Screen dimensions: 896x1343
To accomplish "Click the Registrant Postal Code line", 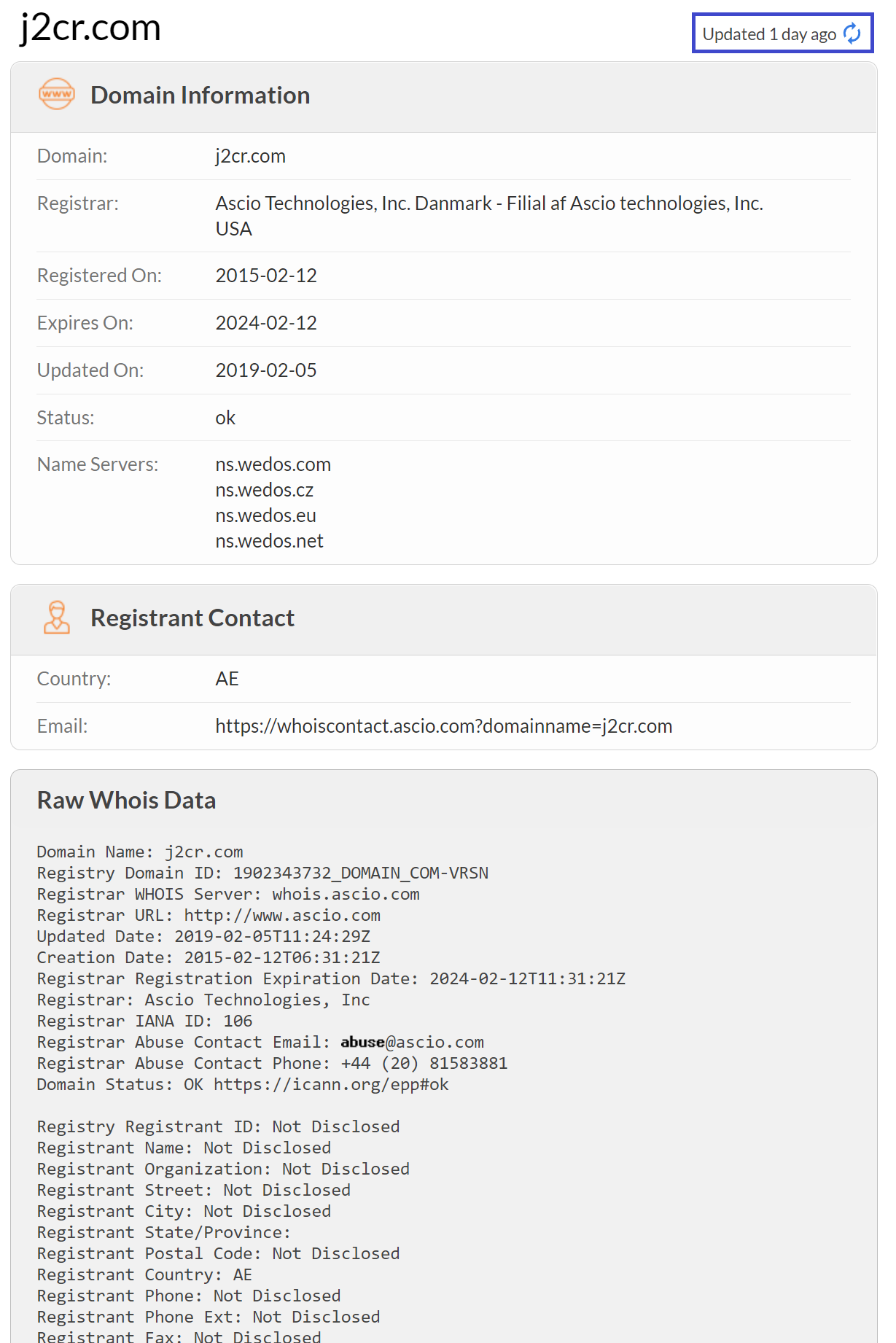I will click(218, 1253).
